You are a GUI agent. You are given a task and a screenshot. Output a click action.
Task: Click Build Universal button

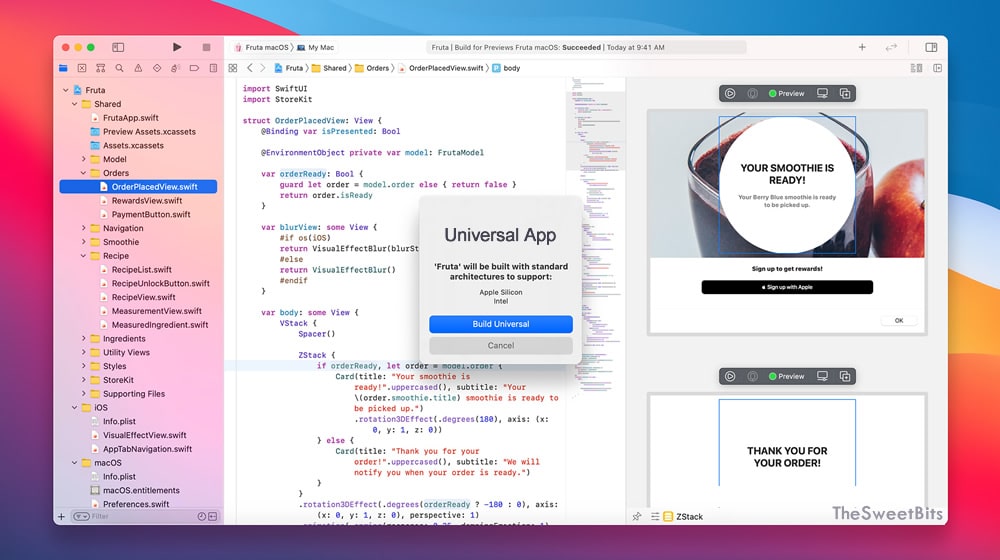tap(501, 324)
